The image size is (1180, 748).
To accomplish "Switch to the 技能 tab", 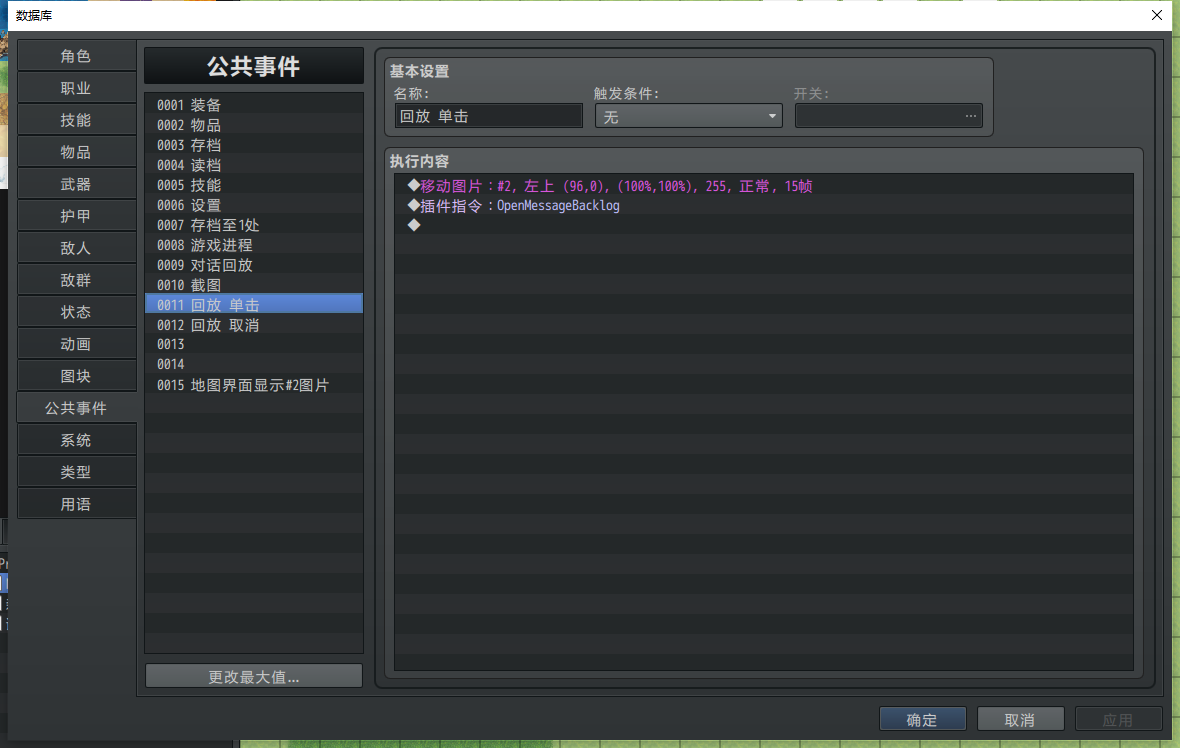I will point(76,120).
